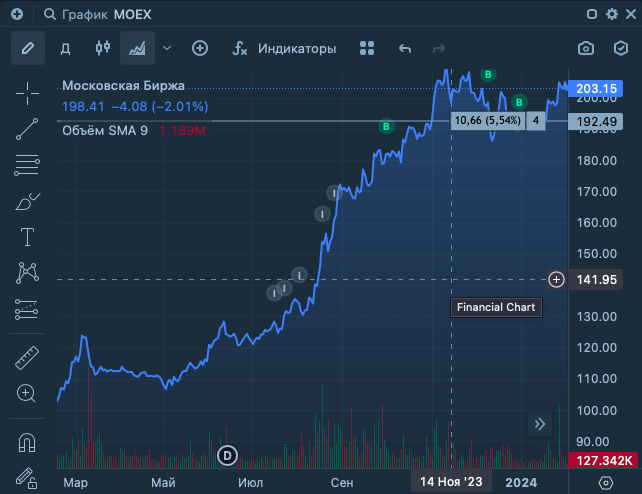Screen dimensions: 642x494
Task: Maximize the chart widget
Action: pyautogui.click(x=592, y=14)
